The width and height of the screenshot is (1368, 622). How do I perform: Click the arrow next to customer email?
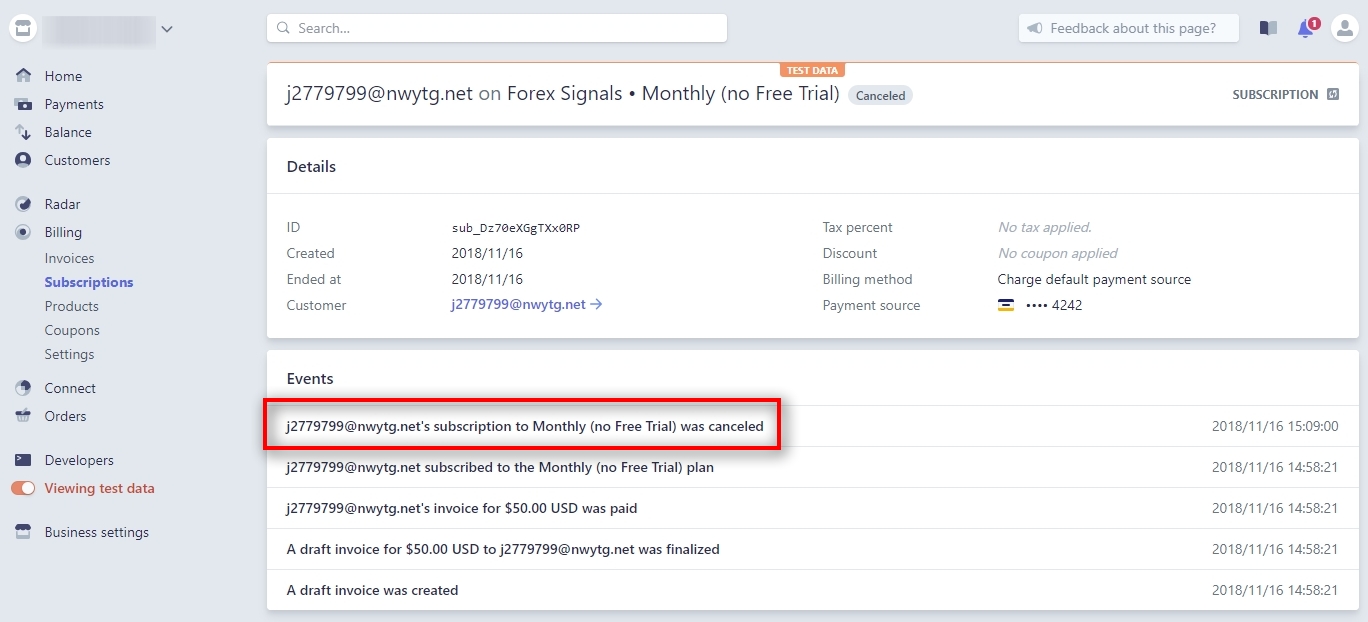pyautogui.click(x=598, y=305)
